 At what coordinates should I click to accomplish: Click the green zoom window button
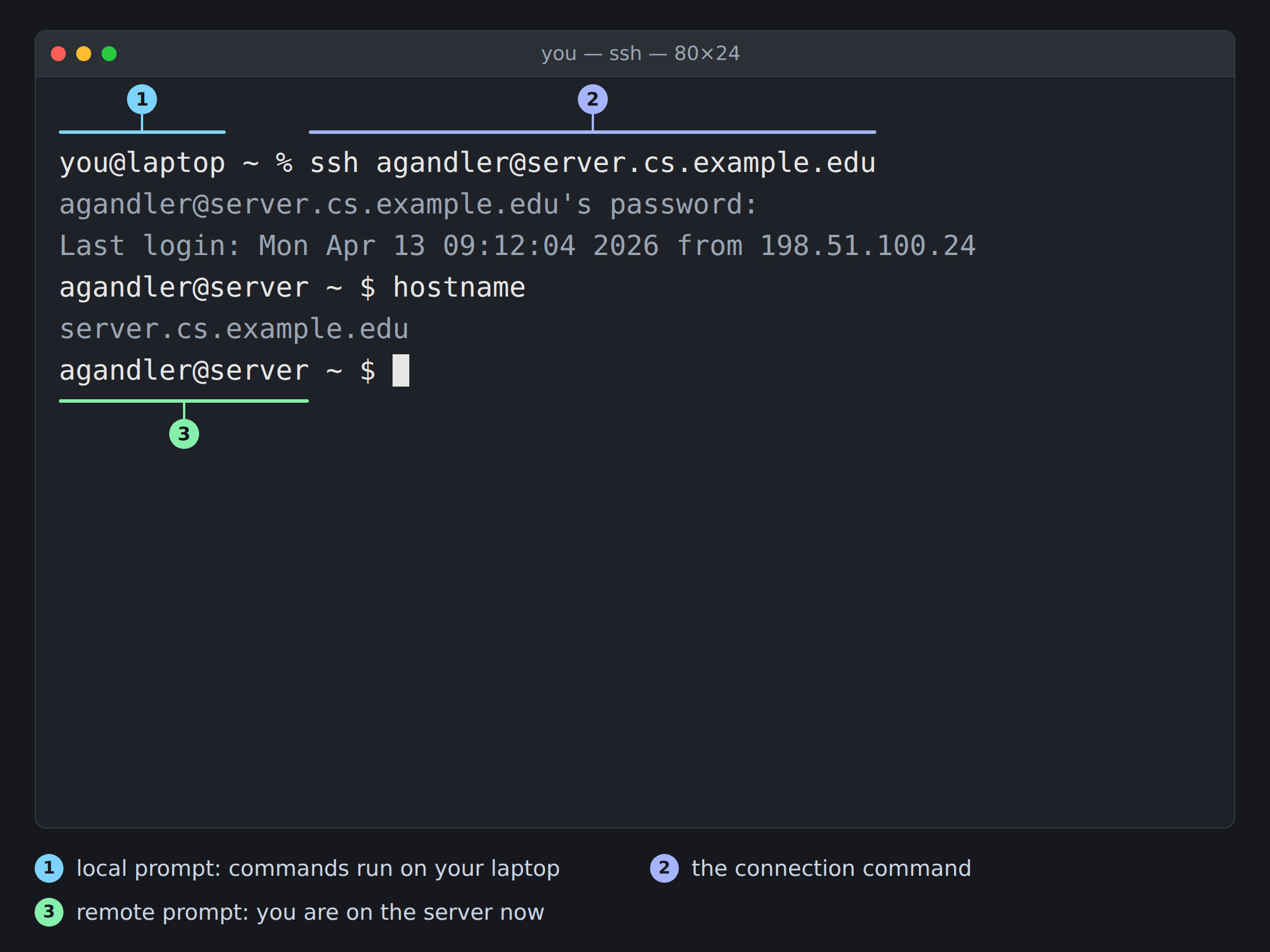coord(109,54)
